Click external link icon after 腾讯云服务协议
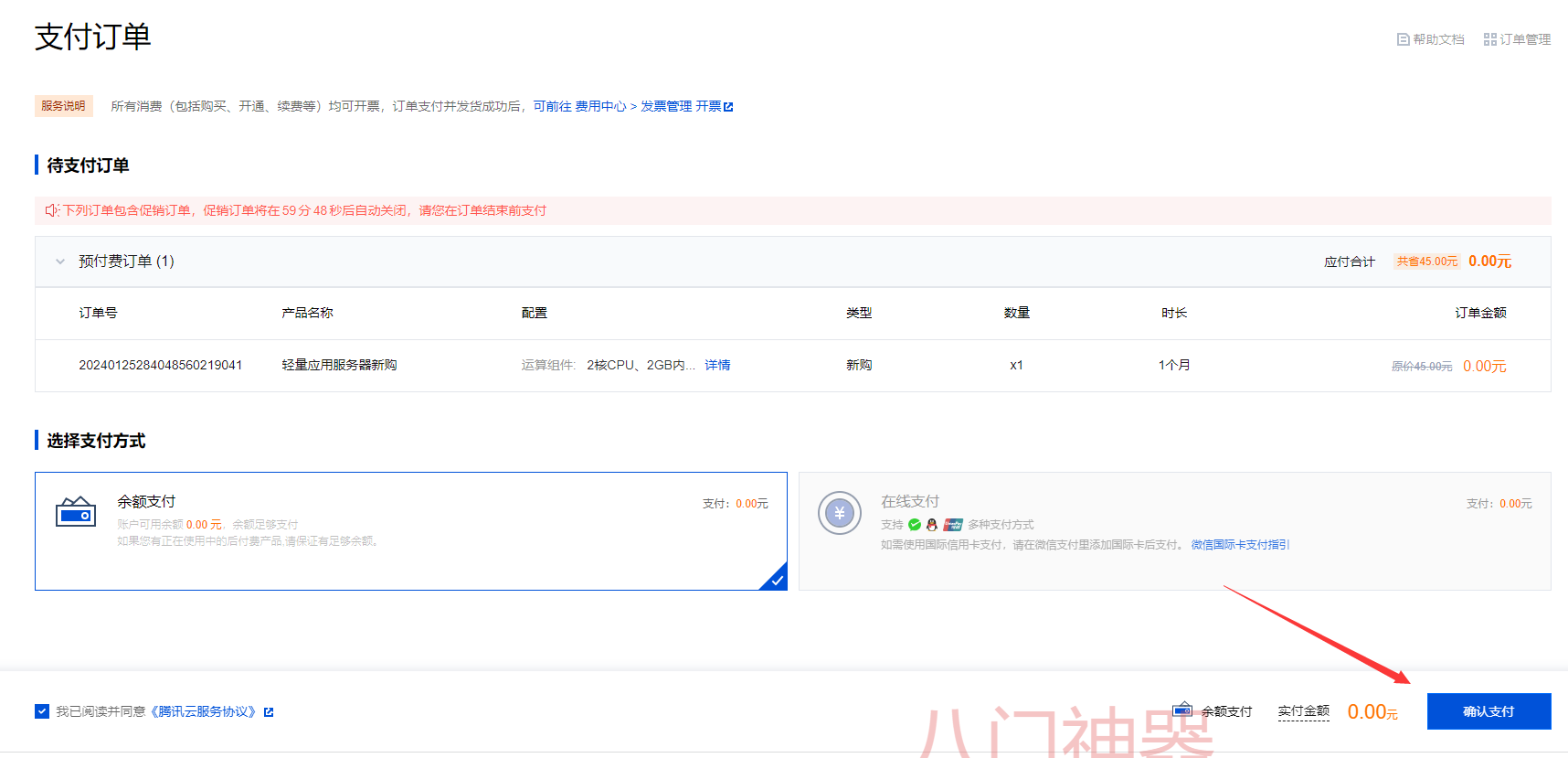This screenshot has height=758, width=1568. click(x=269, y=712)
